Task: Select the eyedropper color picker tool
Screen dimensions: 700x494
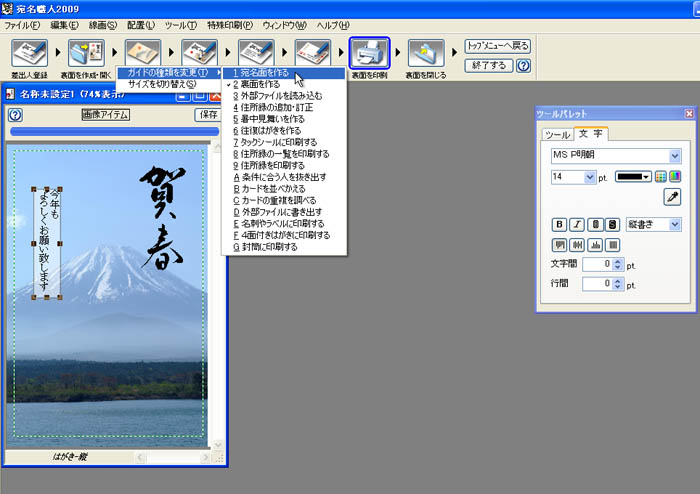Action: pos(672,197)
